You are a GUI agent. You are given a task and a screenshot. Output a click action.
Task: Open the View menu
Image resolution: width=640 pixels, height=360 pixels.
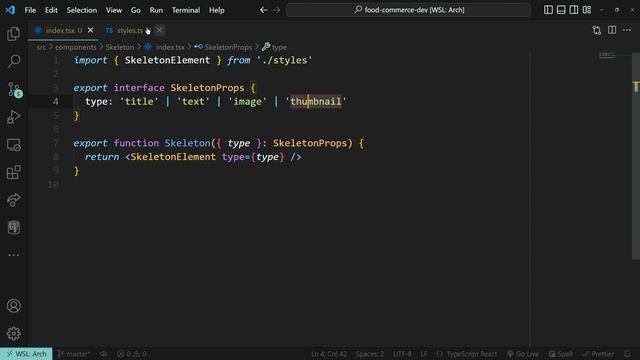pyautogui.click(x=113, y=10)
